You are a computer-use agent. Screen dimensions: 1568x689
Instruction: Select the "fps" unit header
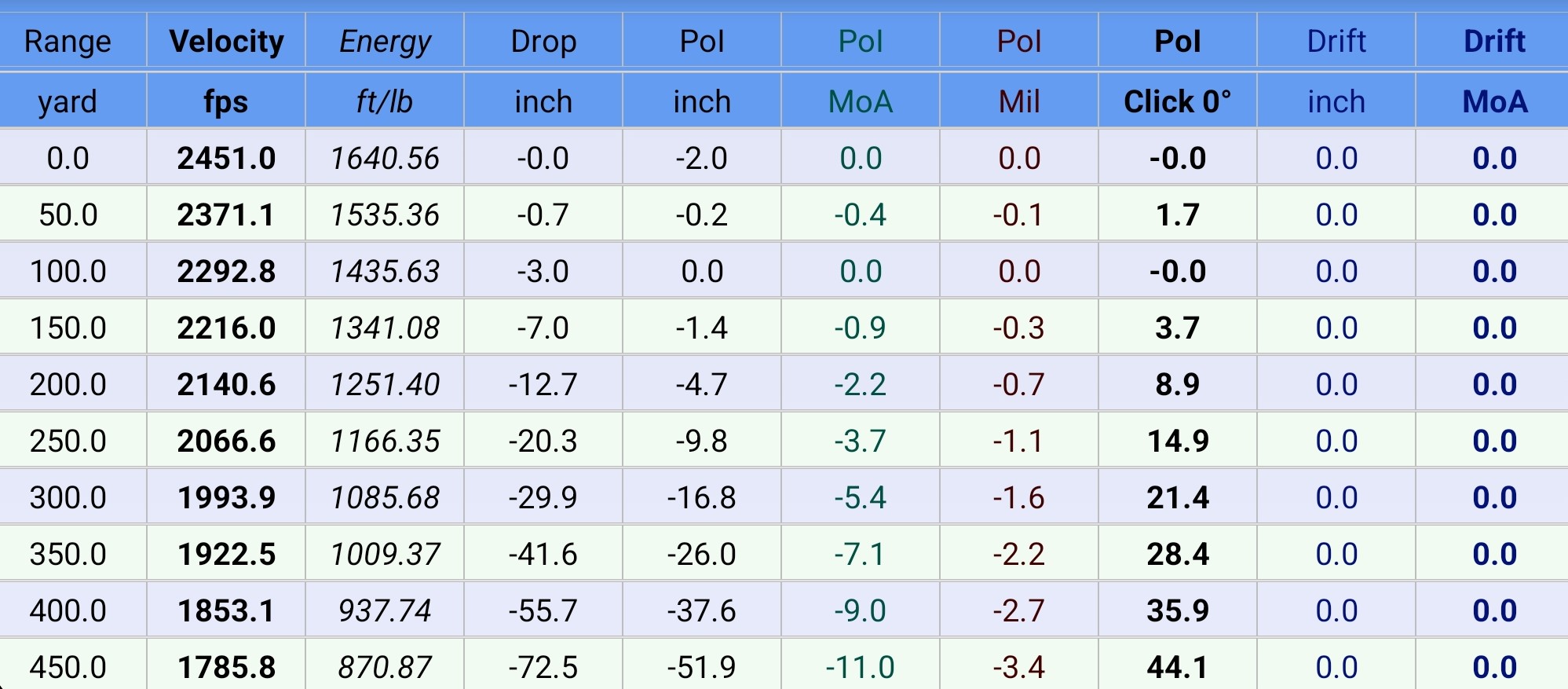(226, 101)
